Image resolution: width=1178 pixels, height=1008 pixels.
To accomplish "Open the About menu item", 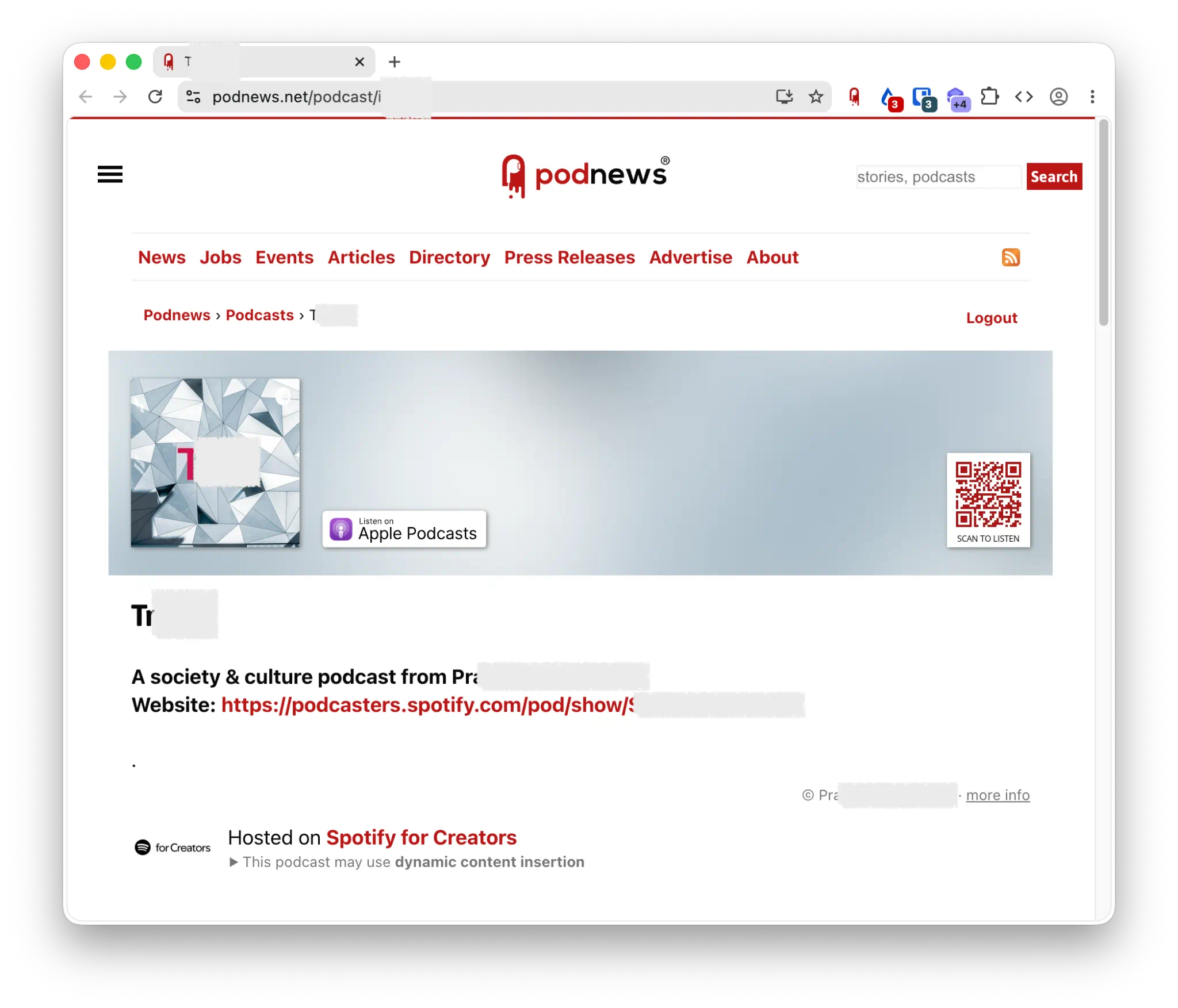I will click(772, 257).
